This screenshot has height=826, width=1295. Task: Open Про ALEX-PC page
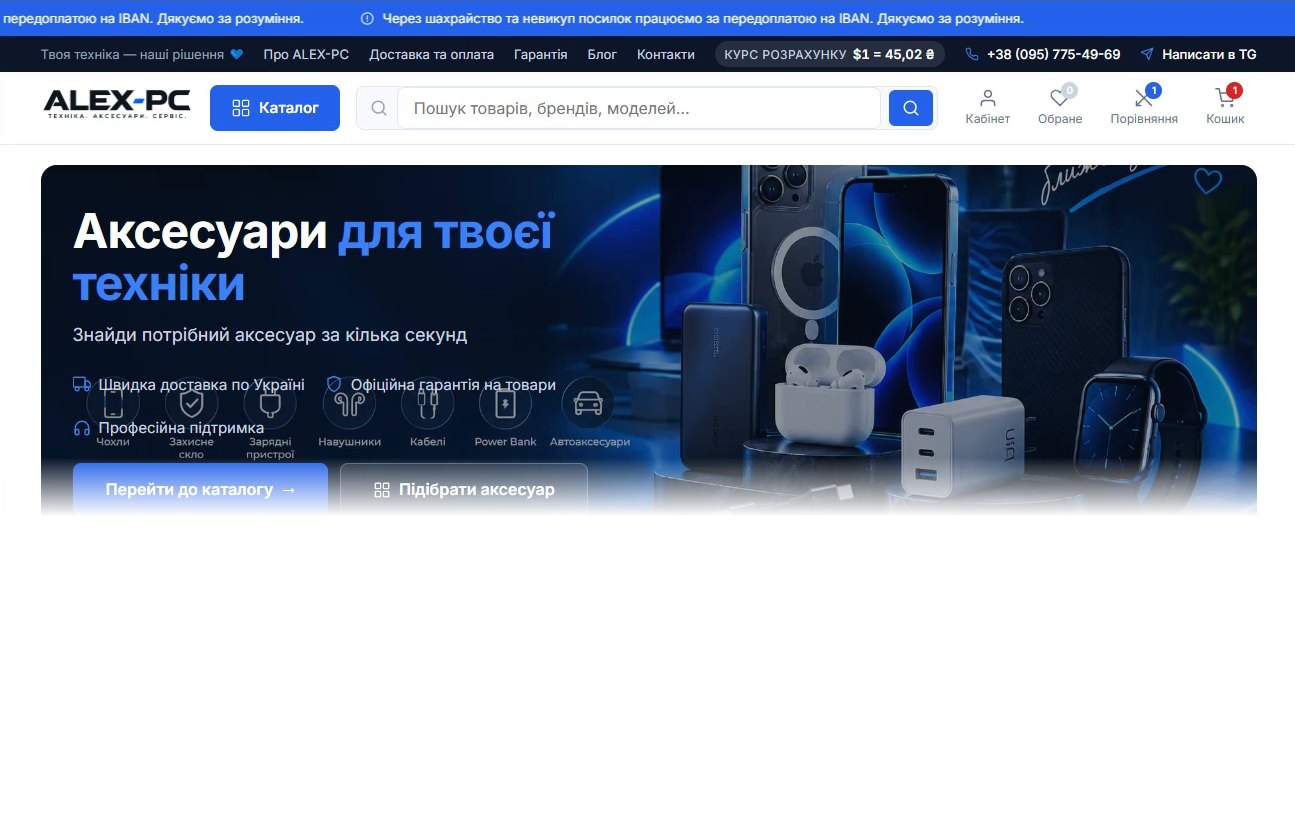(306, 54)
